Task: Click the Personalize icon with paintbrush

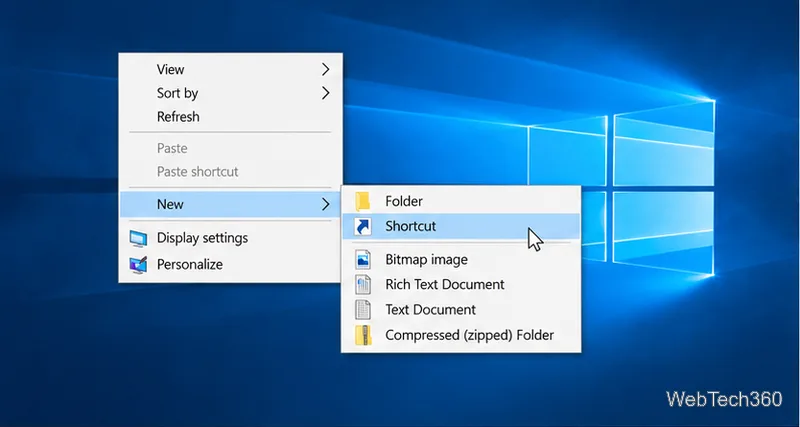Action: tap(138, 265)
